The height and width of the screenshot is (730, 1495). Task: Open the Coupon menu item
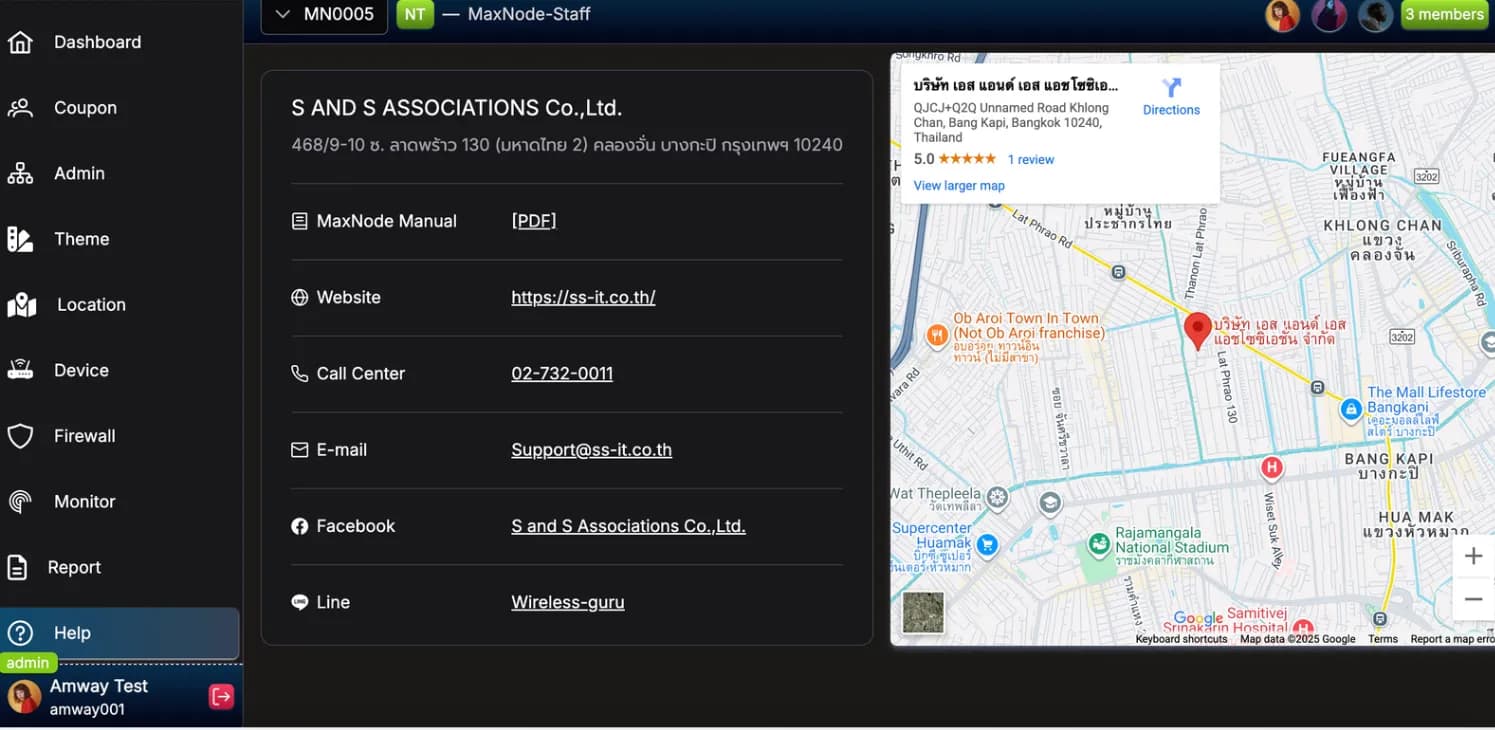[x=85, y=108]
